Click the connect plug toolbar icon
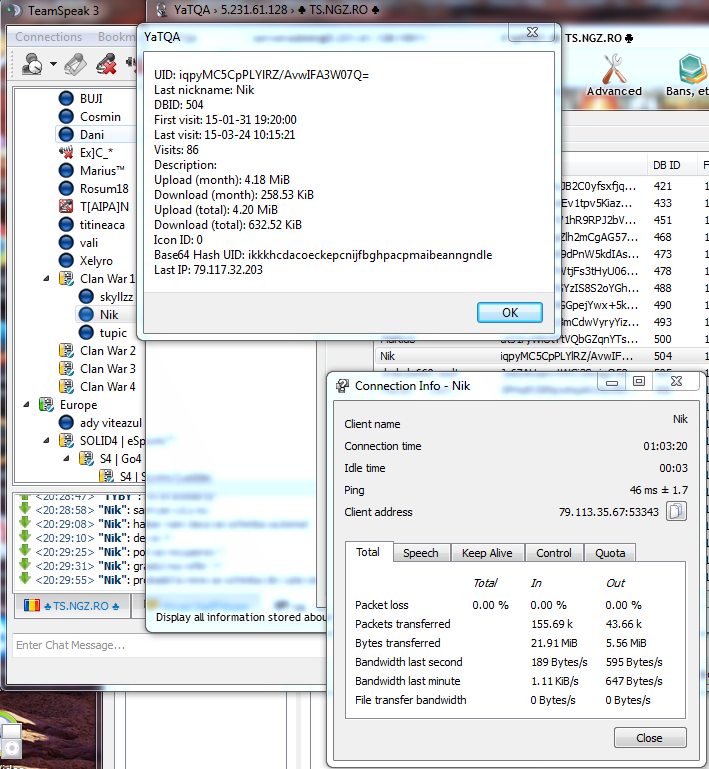Viewport: 709px width, 769px height. 75,65
